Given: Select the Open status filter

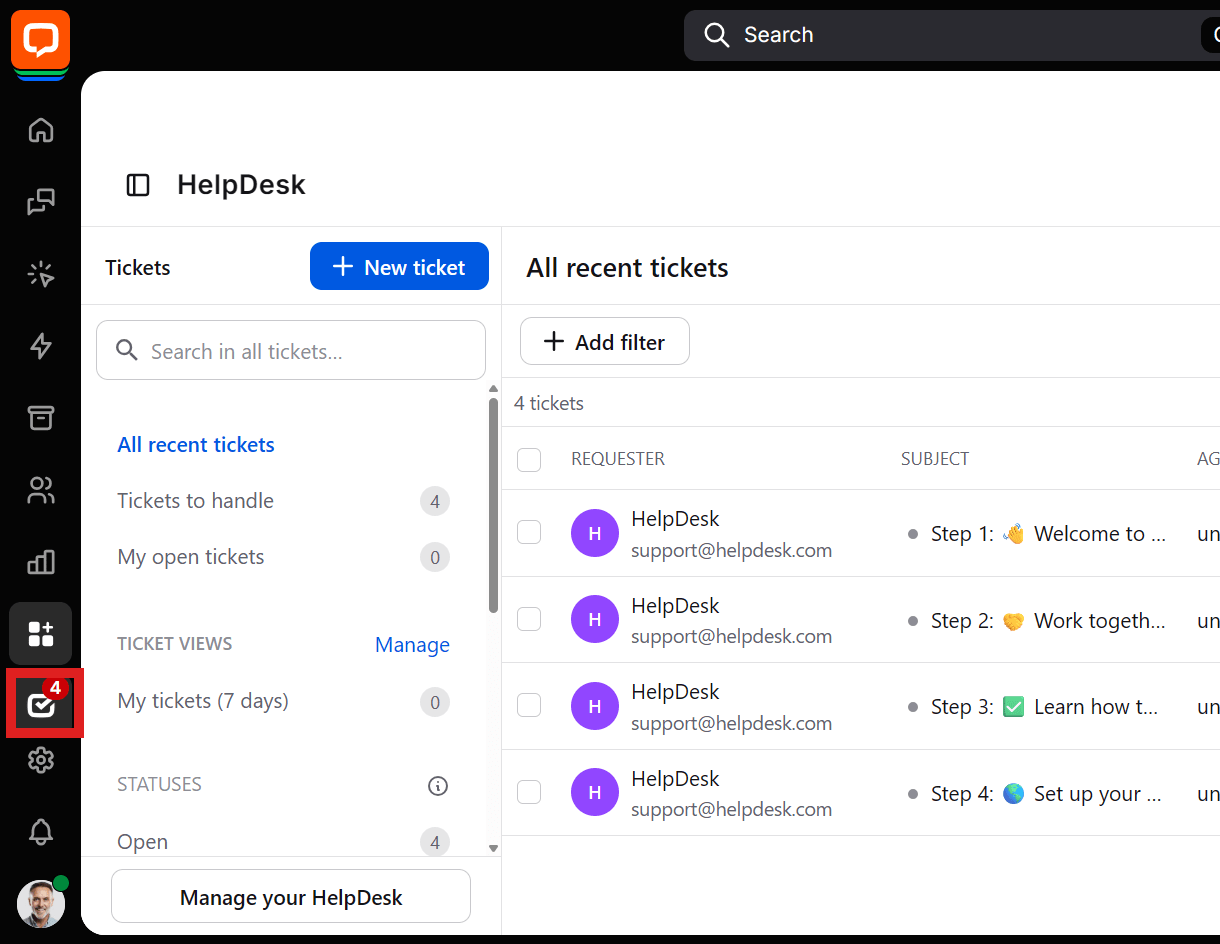Looking at the screenshot, I should coord(143,842).
